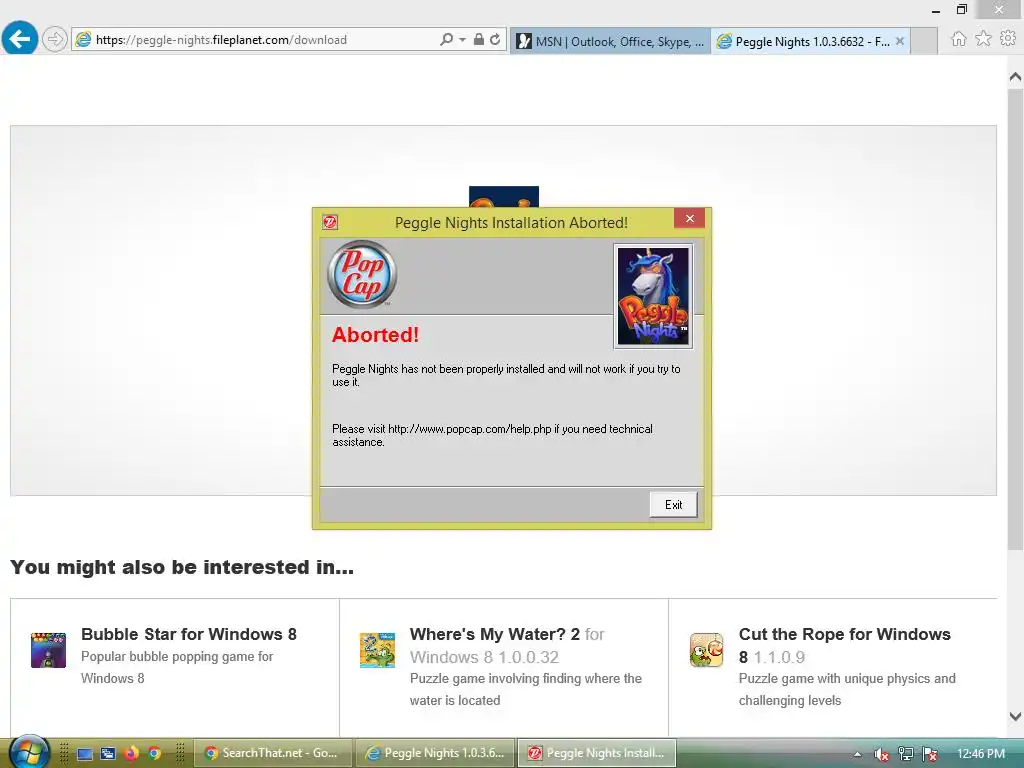Click the Switch Windows quick launch icon
The width and height of the screenshot is (1024, 768).
(108, 754)
